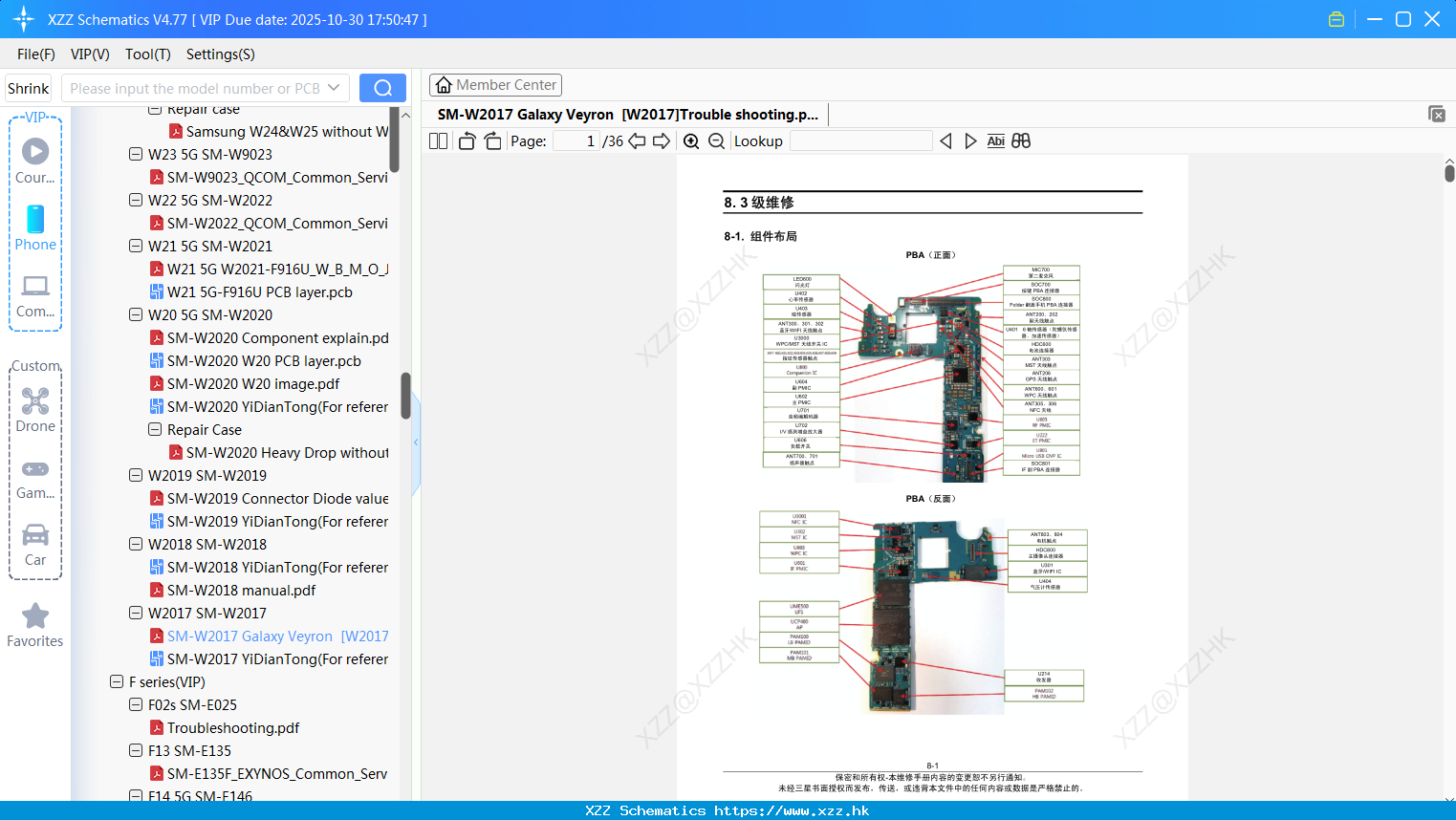This screenshot has width=1456, height=820.
Task: Find next lookup result
Action: (970, 141)
